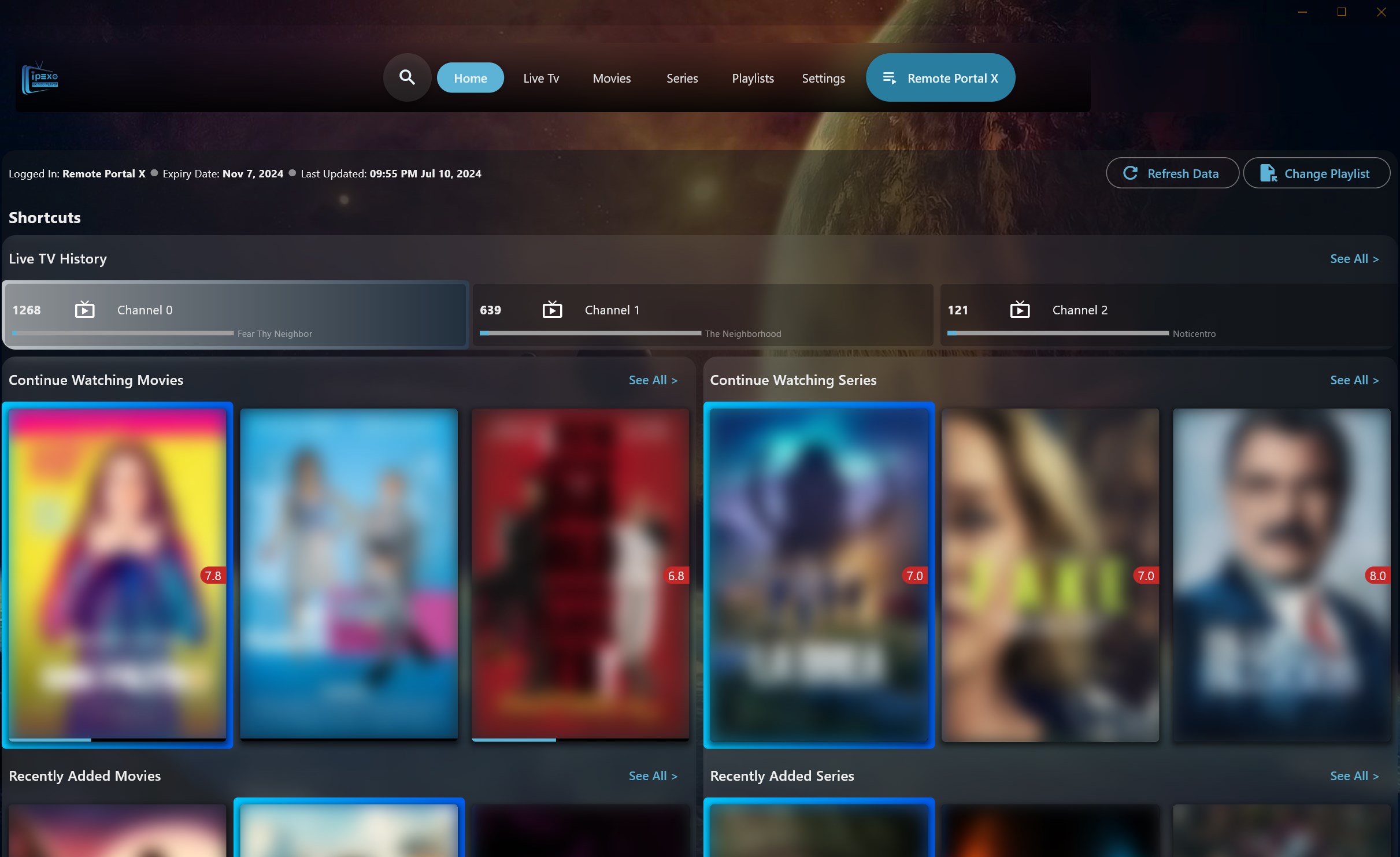1400x857 pixels.
Task: Switch to the Live Tv section
Action: pos(540,77)
